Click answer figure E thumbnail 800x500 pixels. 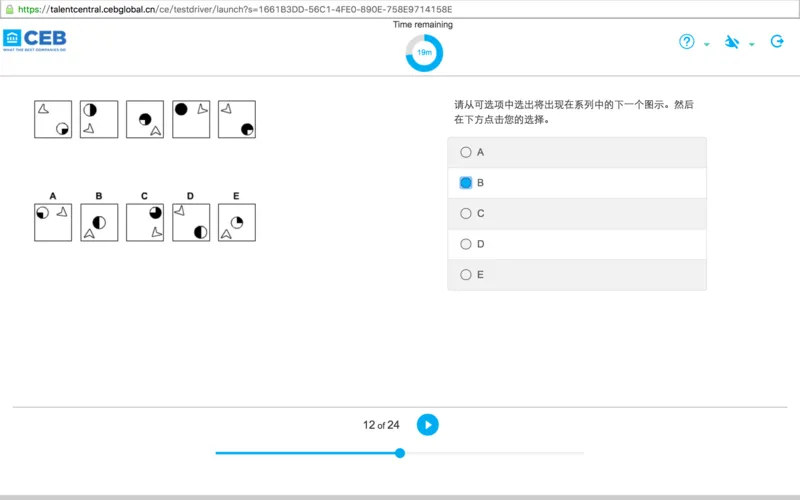pyautogui.click(x=237, y=222)
